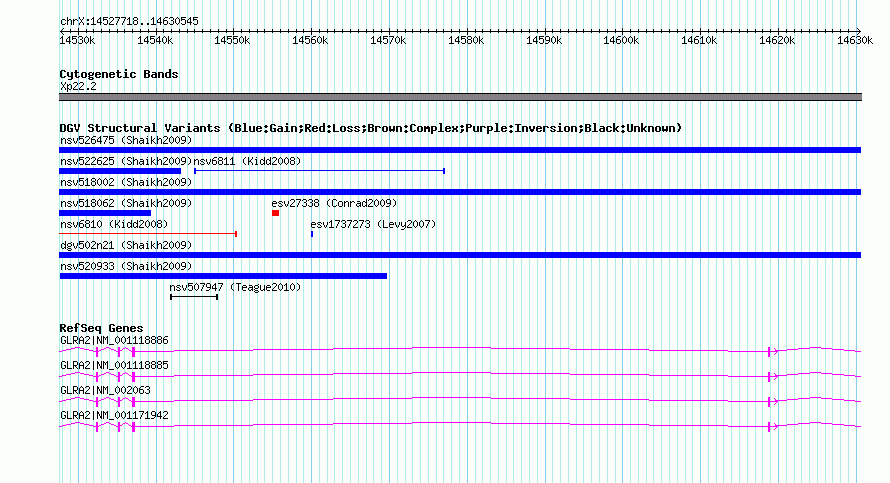
Task: Click the small blue marker of esv1737273
Action: [312, 234]
